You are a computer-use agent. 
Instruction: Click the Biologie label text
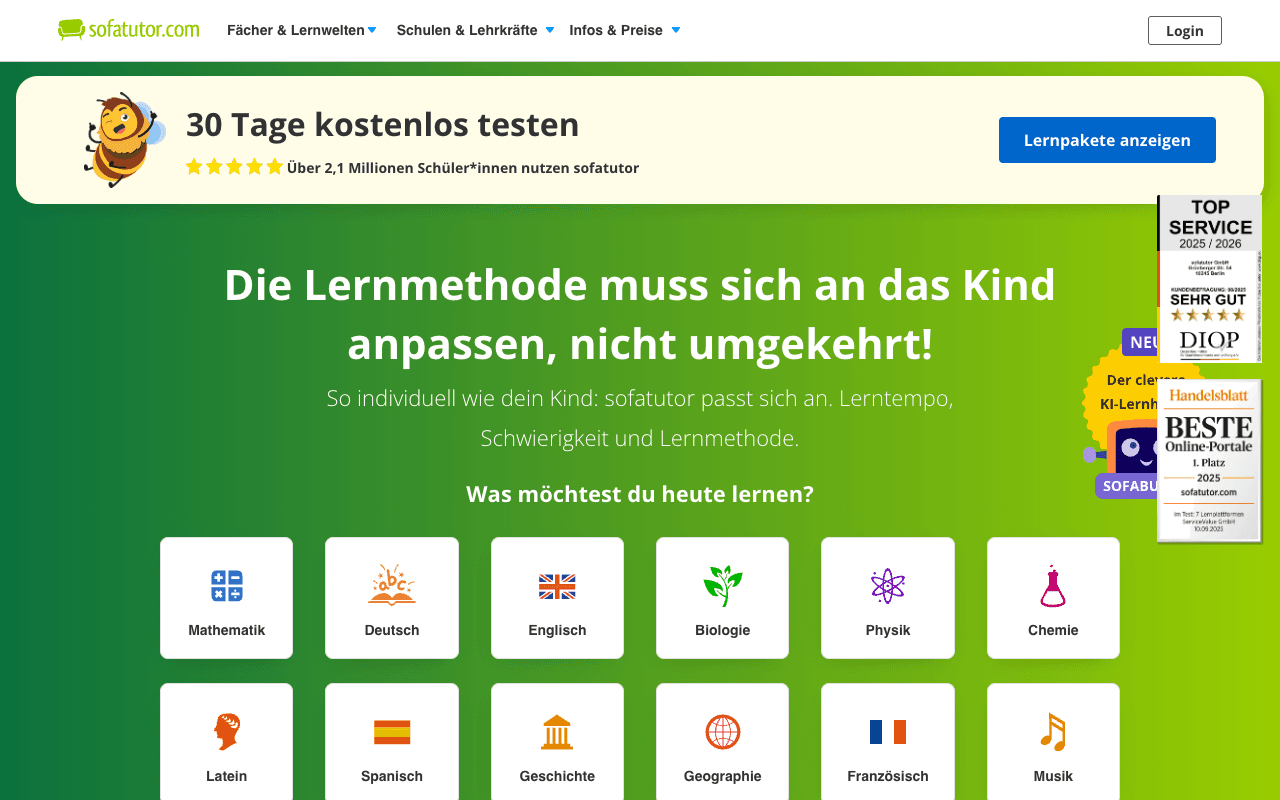coord(723,630)
